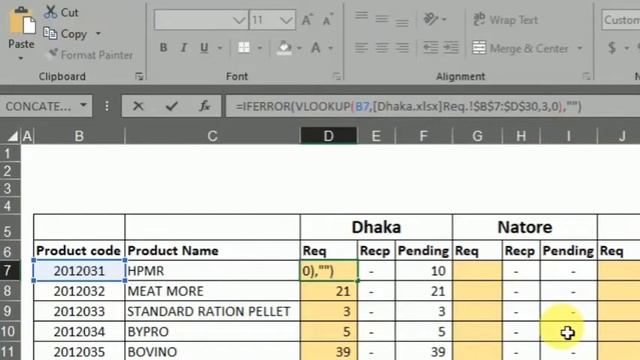Open the font name combo box
Image resolution: width=640 pixels, height=360 pixels.
coord(201,20)
